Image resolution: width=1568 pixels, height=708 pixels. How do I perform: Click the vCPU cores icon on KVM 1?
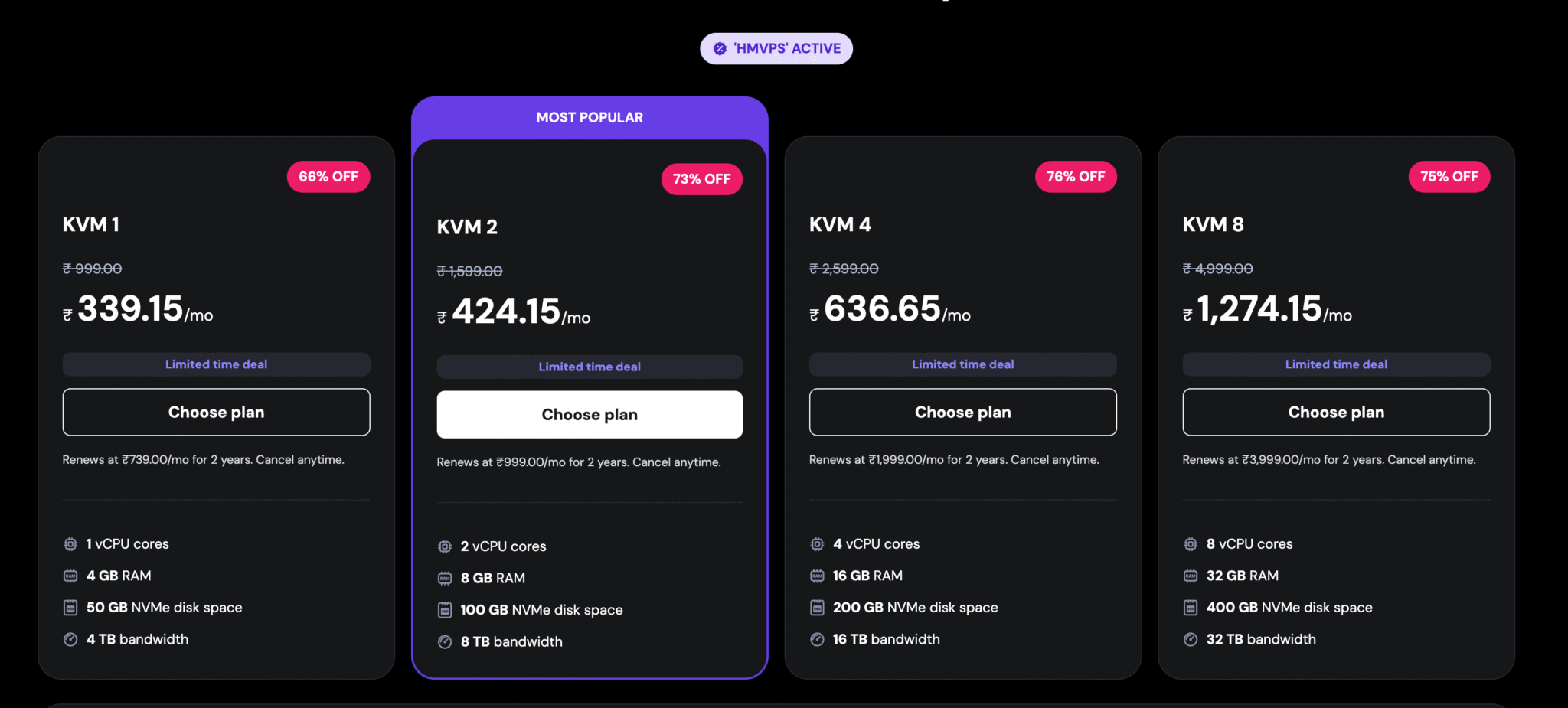[70, 543]
